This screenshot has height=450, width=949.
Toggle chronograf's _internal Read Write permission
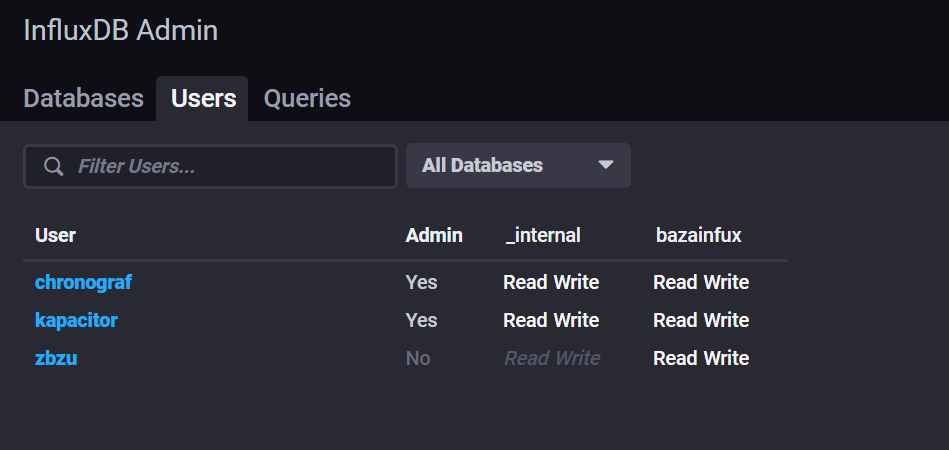click(551, 282)
